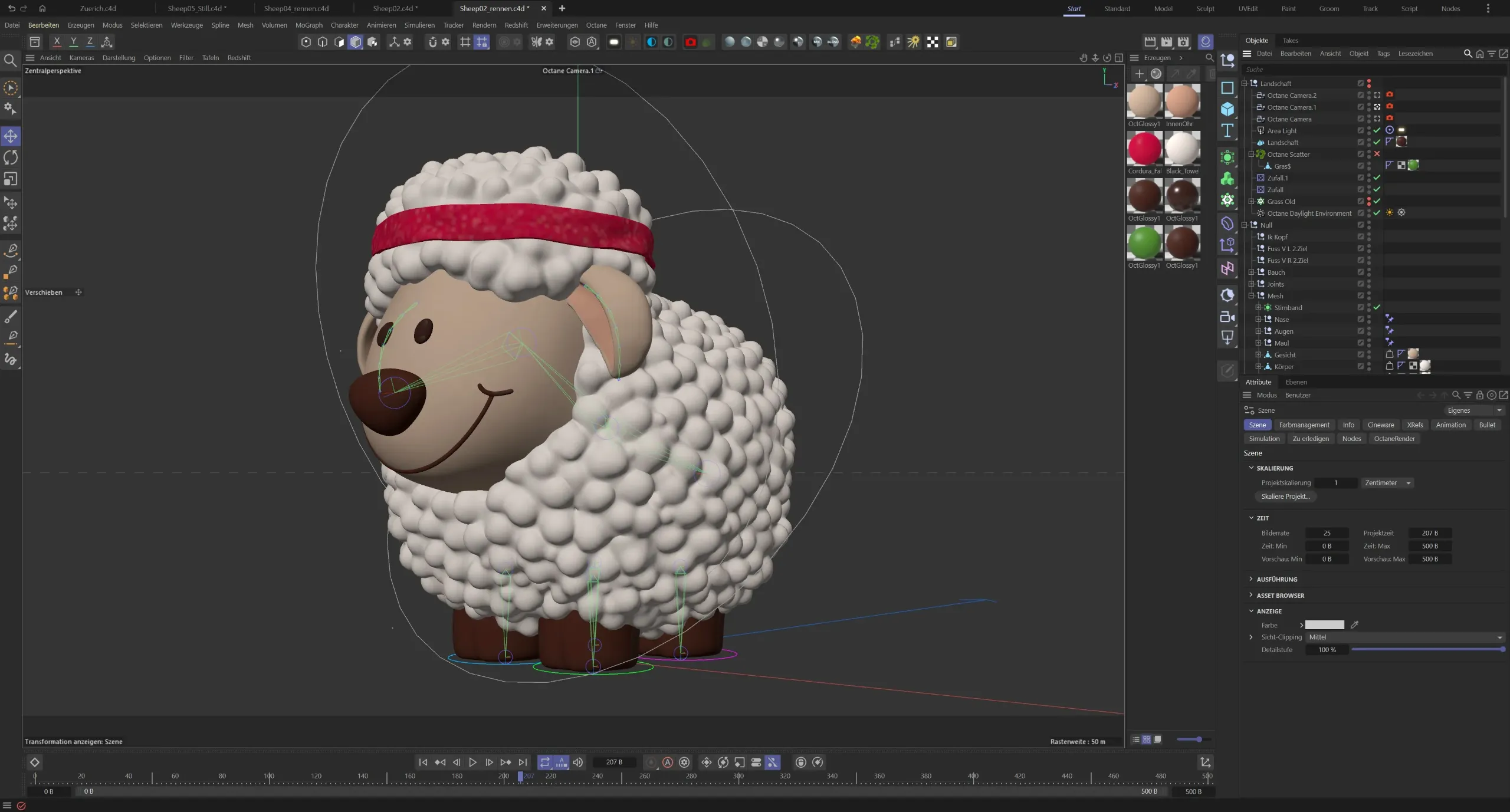Create a BLEND material from the toolbar
The height and width of the screenshot is (812, 1510).
[834, 42]
